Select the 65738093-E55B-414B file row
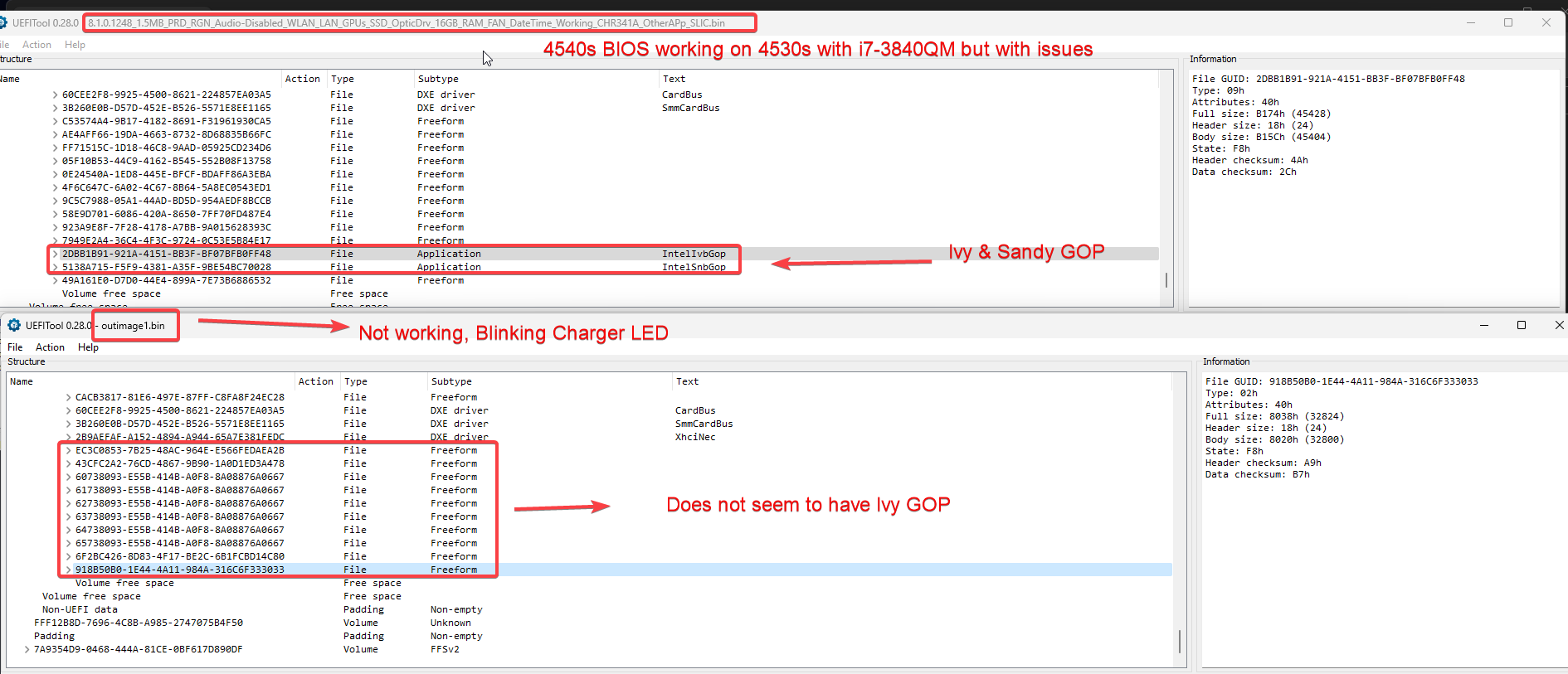This screenshot has height=674, width=1568. 589,543
